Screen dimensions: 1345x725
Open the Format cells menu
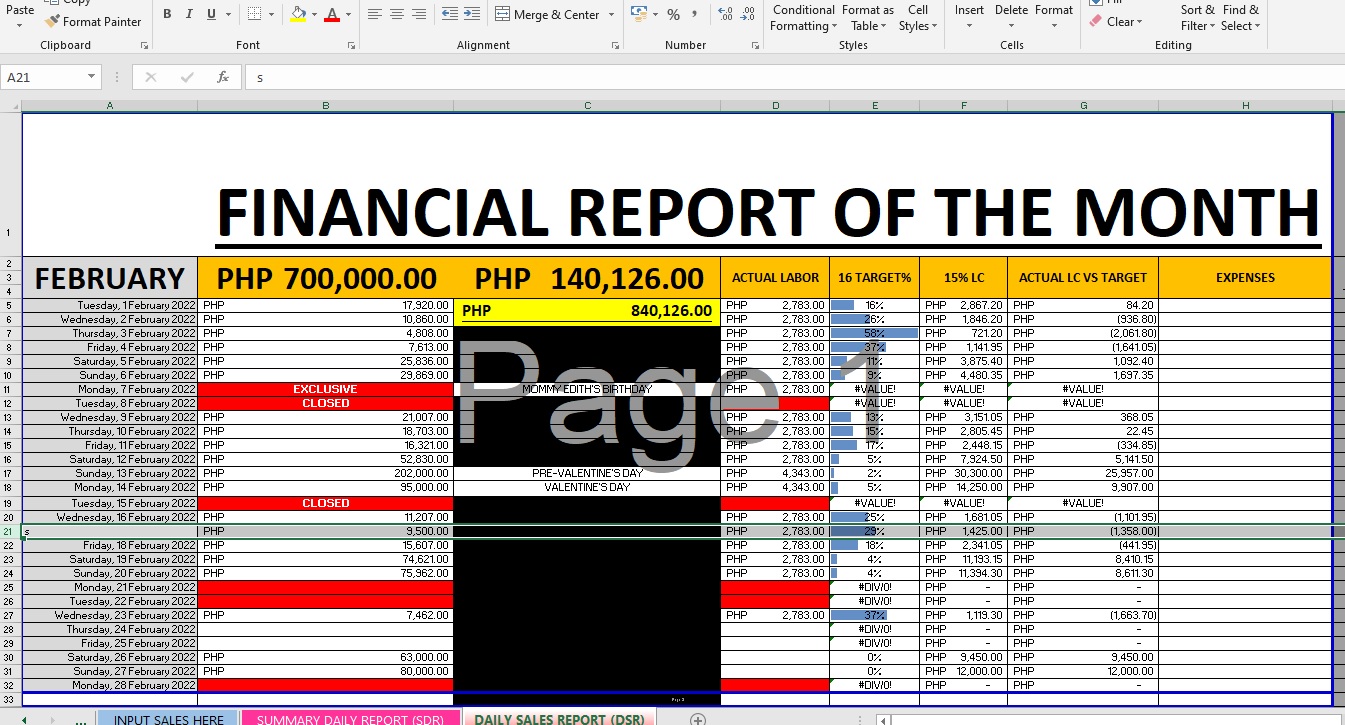[x=1054, y=16]
